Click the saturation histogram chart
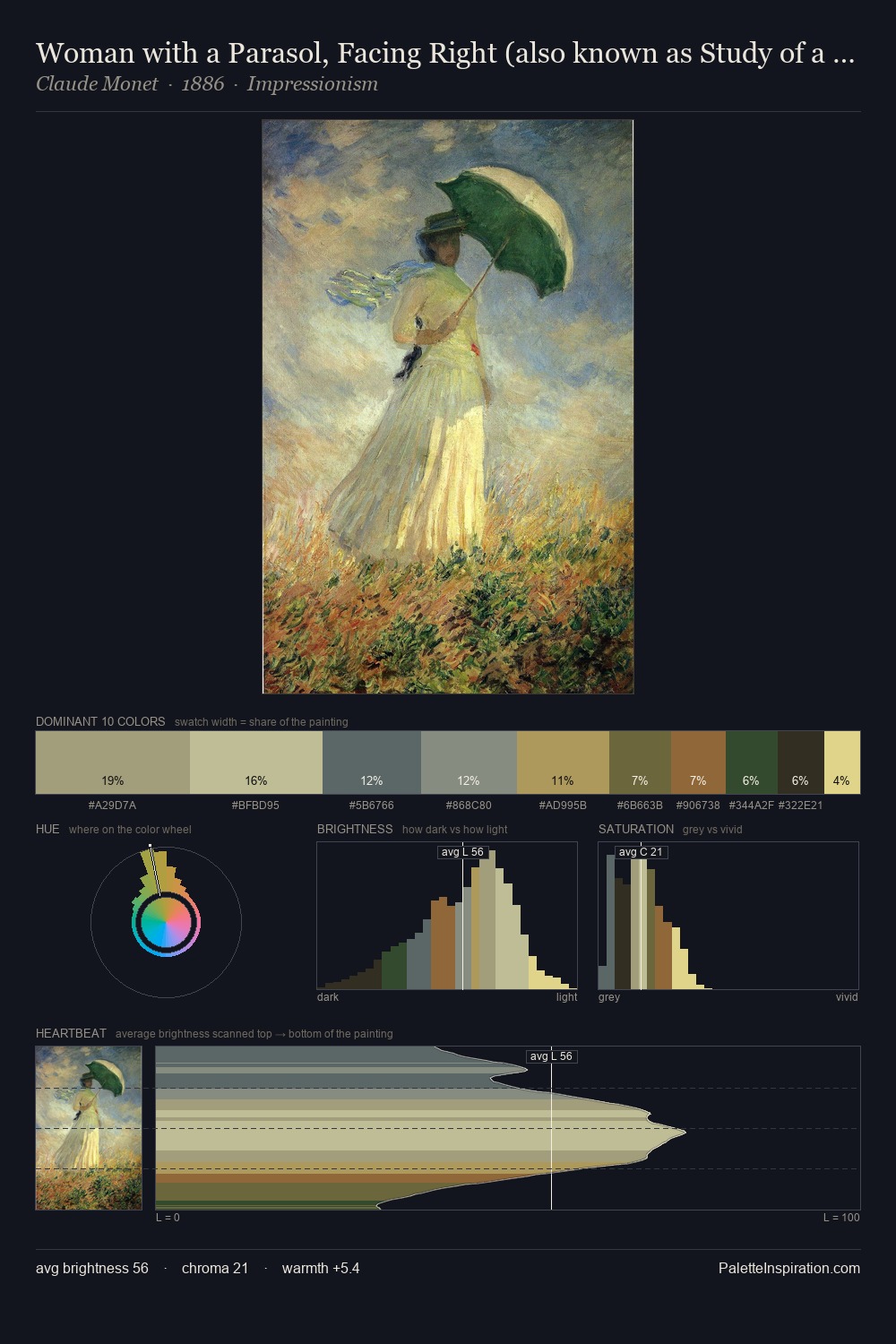Viewport: 896px width, 1344px height. [728, 916]
